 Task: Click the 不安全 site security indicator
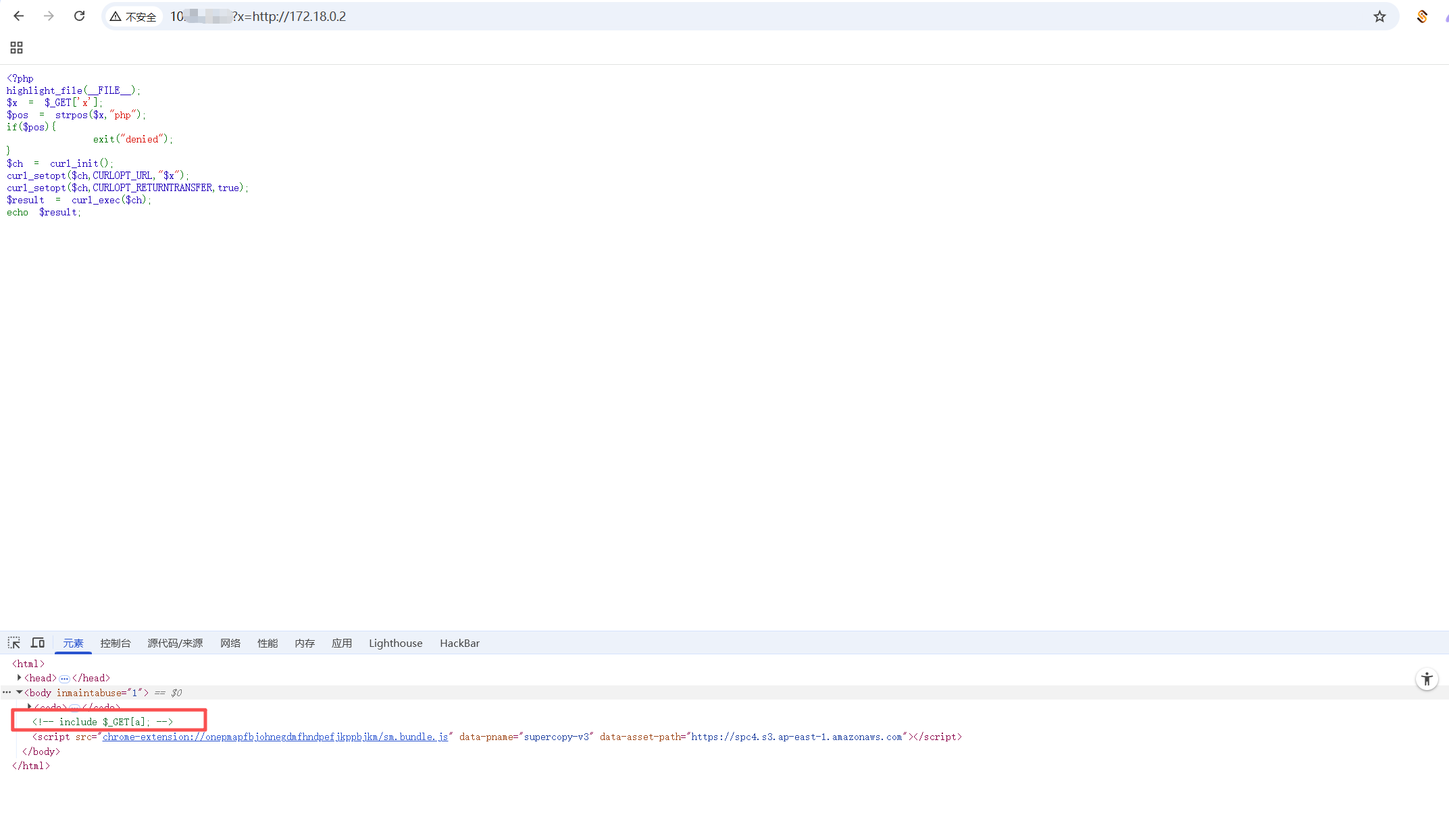tap(134, 16)
